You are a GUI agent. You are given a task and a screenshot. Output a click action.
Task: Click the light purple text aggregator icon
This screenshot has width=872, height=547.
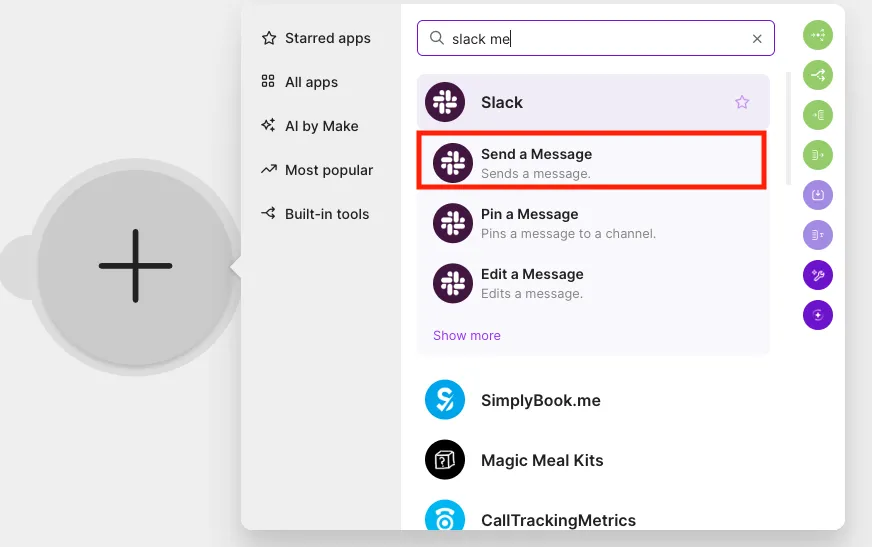(x=818, y=235)
